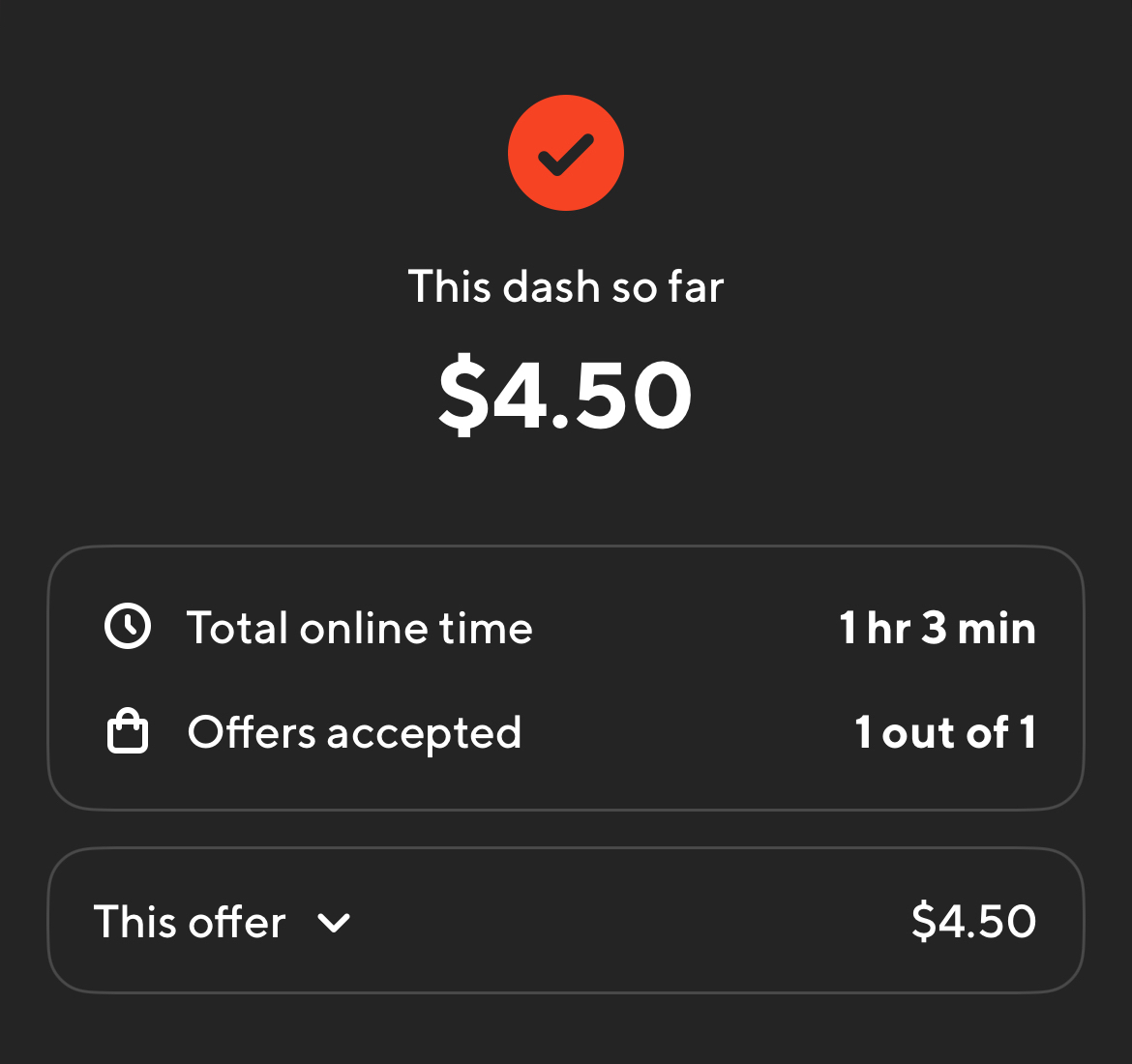Click "3 min" in the online time value
1132x1064 pixels.
(x=978, y=629)
